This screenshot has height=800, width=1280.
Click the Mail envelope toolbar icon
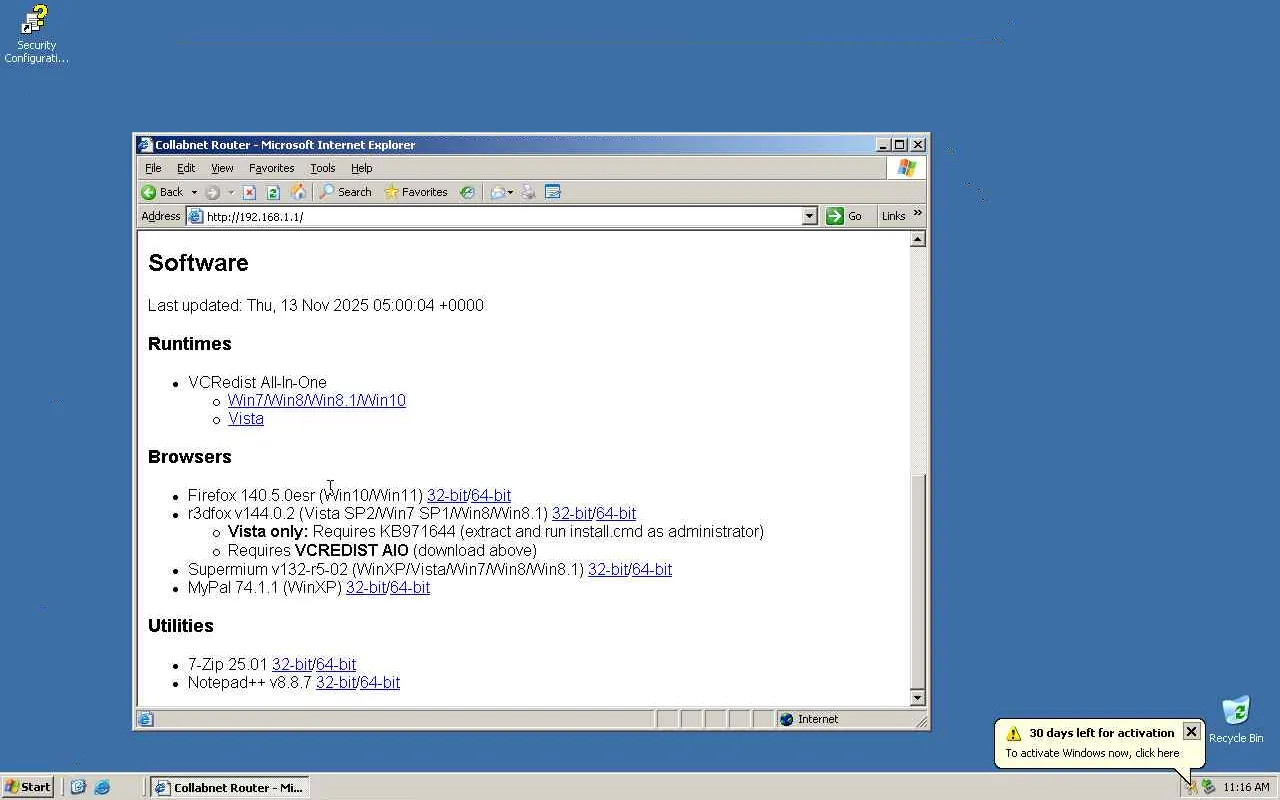(x=497, y=192)
